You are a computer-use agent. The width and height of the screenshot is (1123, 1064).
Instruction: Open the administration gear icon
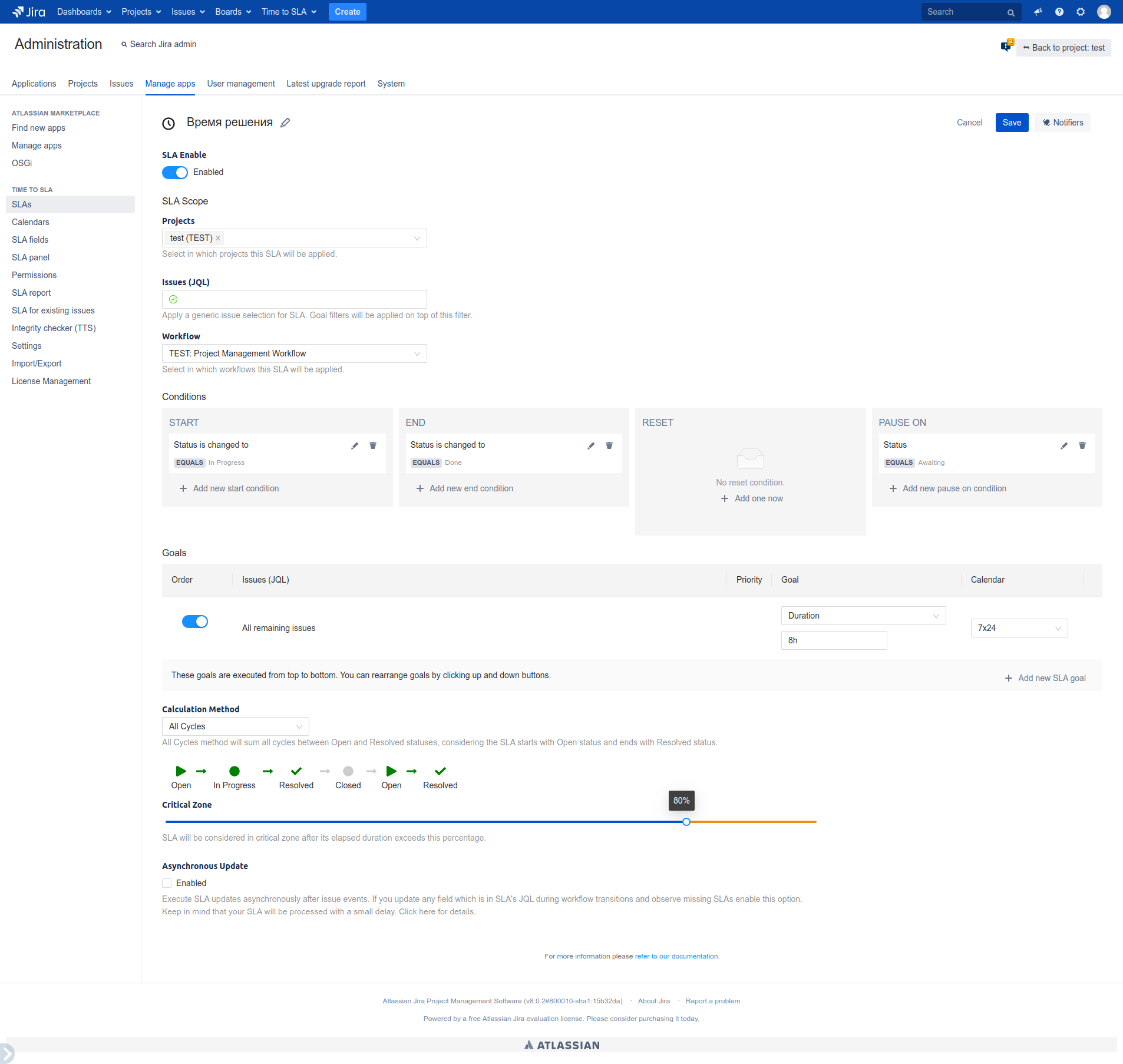tap(1081, 12)
